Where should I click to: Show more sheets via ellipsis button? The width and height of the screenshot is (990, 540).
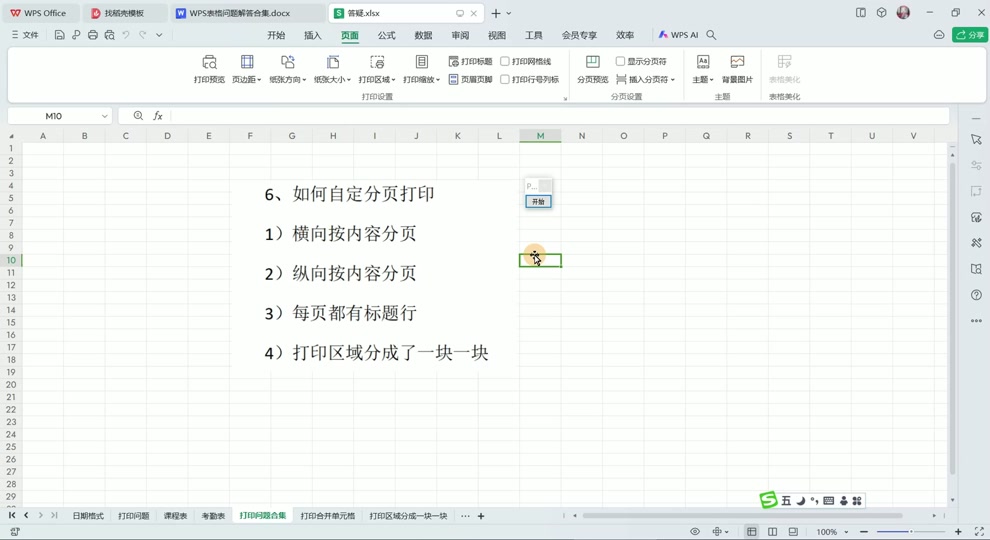click(465, 516)
